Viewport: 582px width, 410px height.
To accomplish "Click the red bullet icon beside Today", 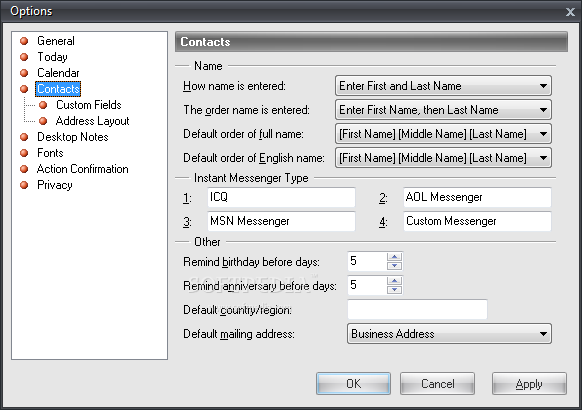I will [x=24, y=57].
